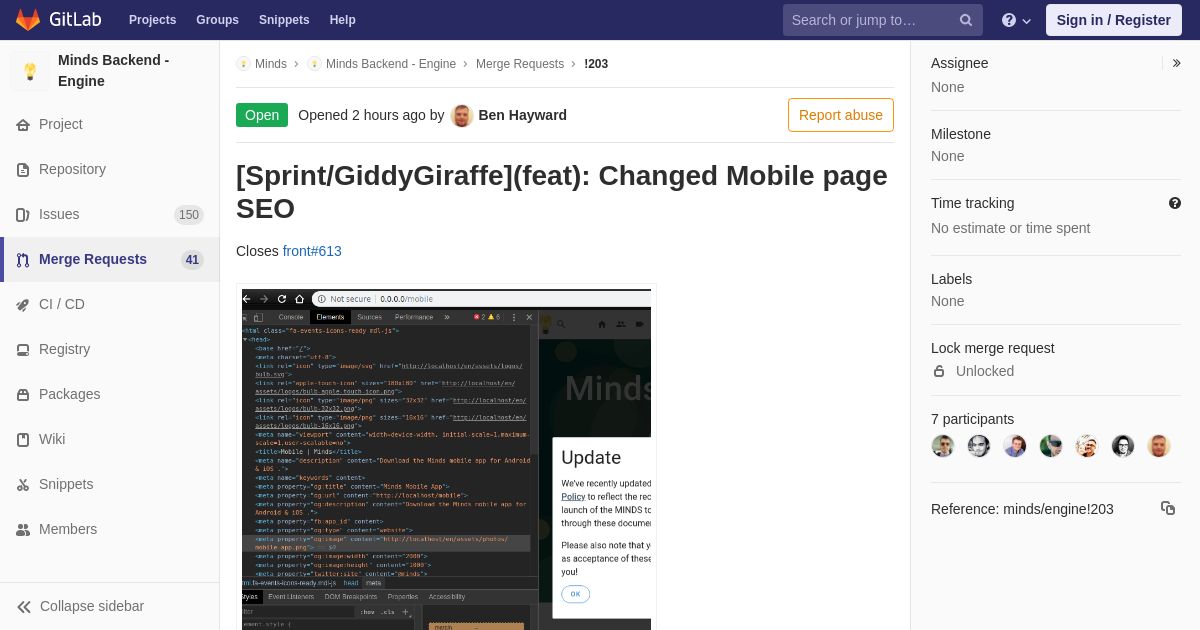This screenshot has width=1200, height=630.
Task: Click Ben Hayward's avatar near the title
Action: 462,115
